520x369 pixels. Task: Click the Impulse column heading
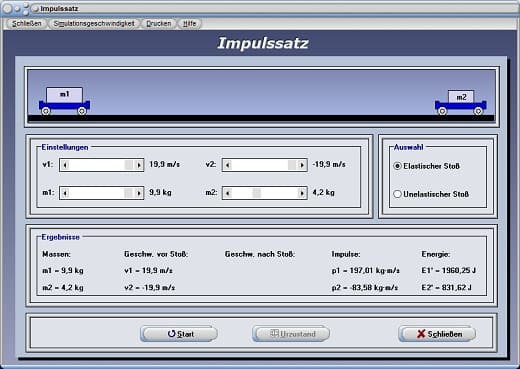coord(346,254)
